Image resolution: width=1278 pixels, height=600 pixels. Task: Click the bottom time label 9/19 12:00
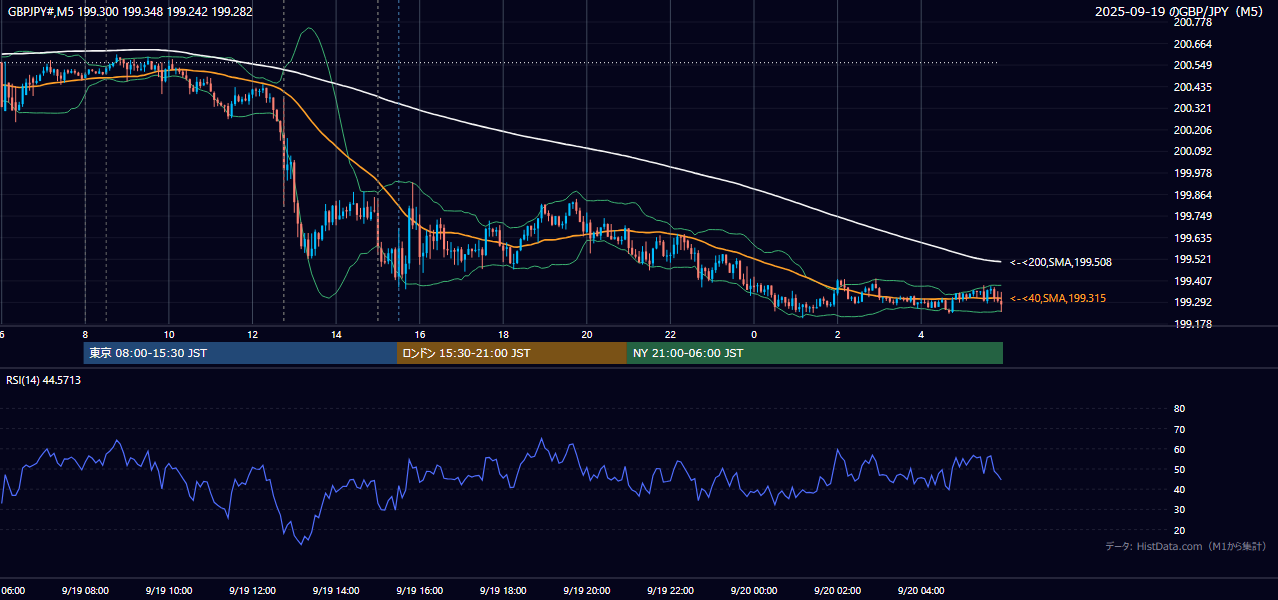coord(252,590)
